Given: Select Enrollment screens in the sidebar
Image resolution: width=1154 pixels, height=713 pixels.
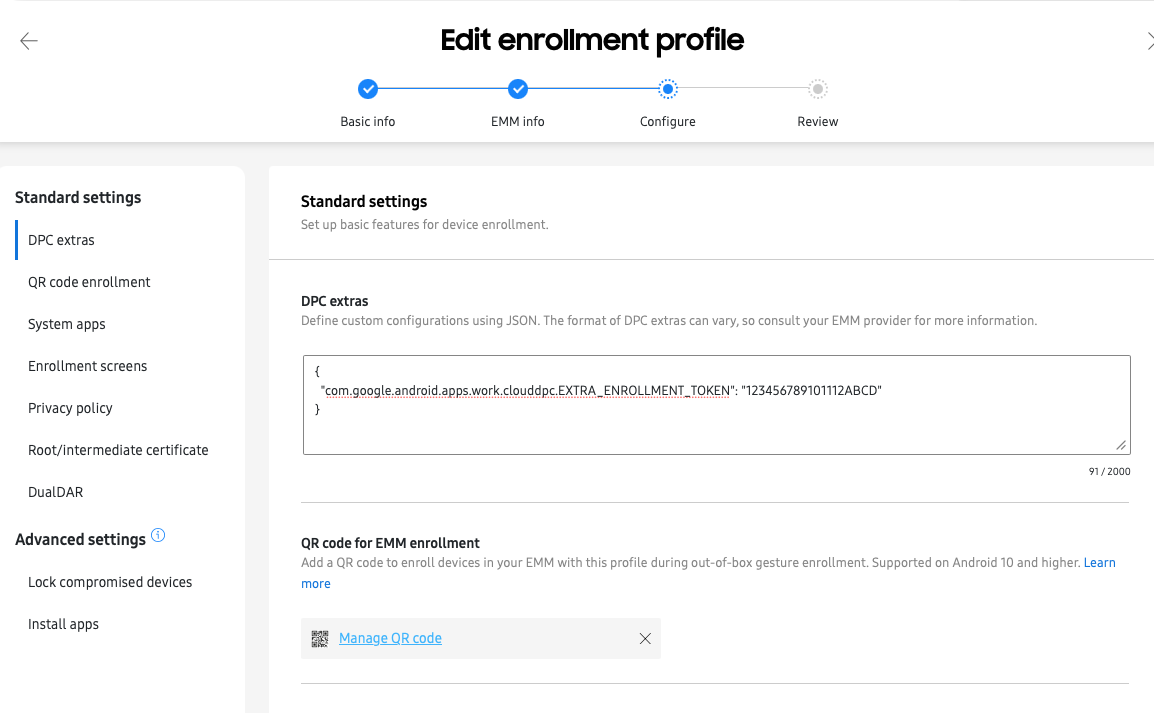Looking at the screenshot, I should [88, 366].
